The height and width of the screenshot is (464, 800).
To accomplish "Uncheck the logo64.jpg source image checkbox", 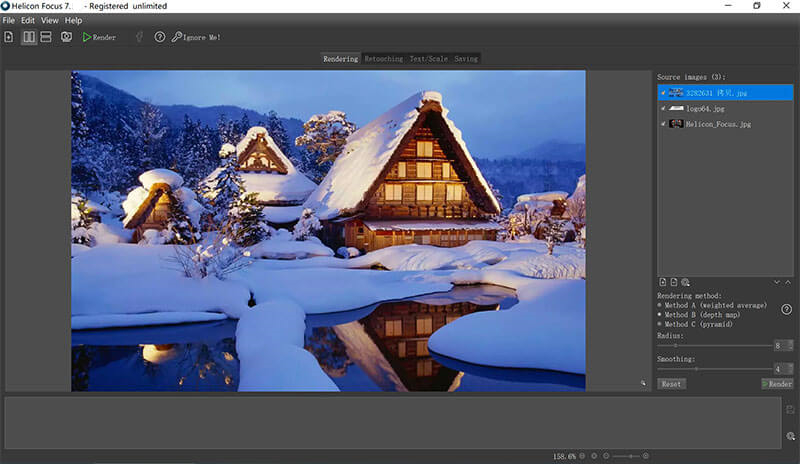I will click(663, 108).
